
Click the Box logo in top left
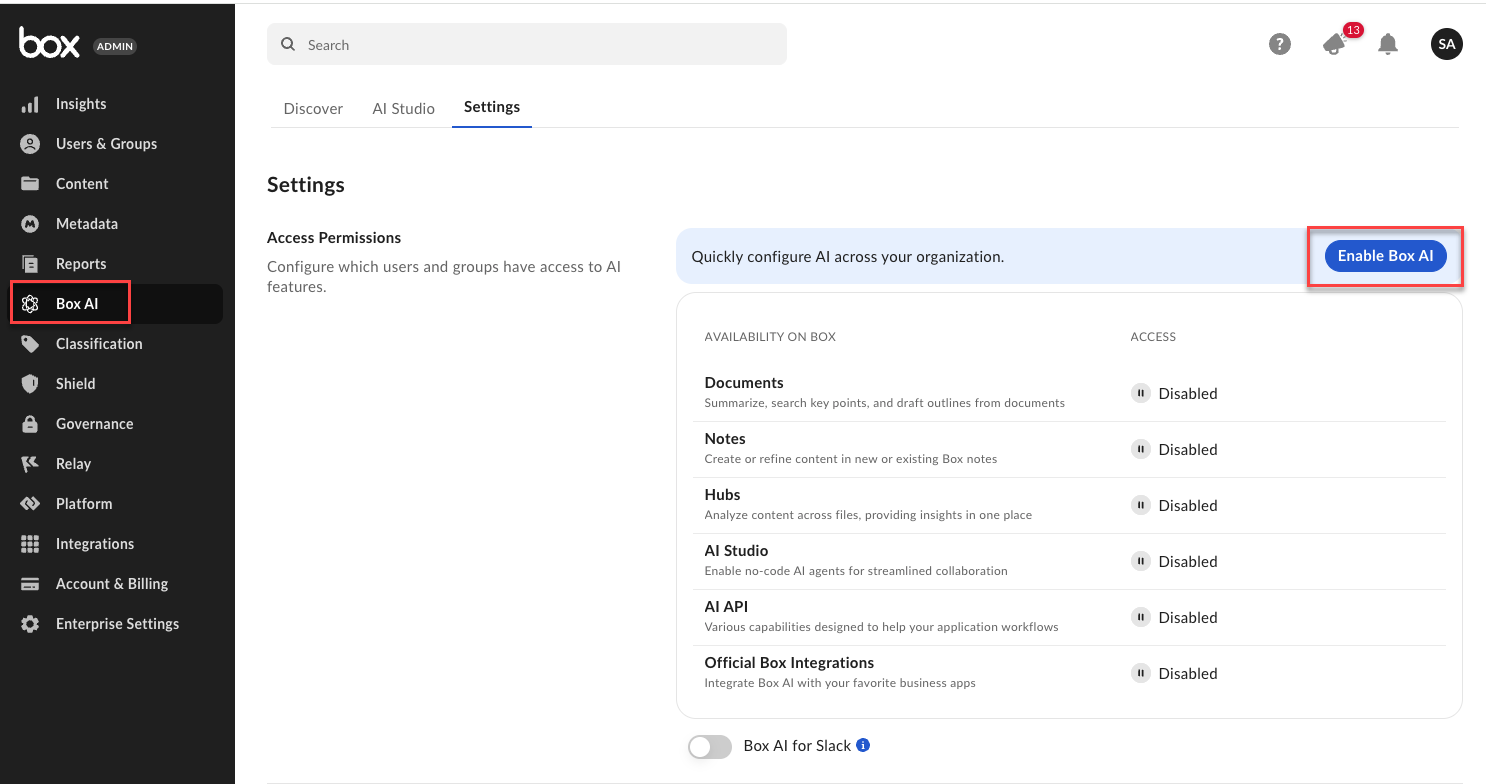click(x=49, y=43)
